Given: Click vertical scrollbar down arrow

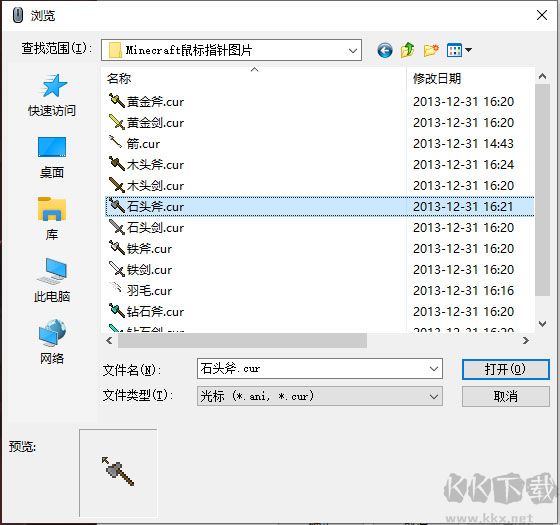Looking at the screenshot, I should [x=542, y=324].
